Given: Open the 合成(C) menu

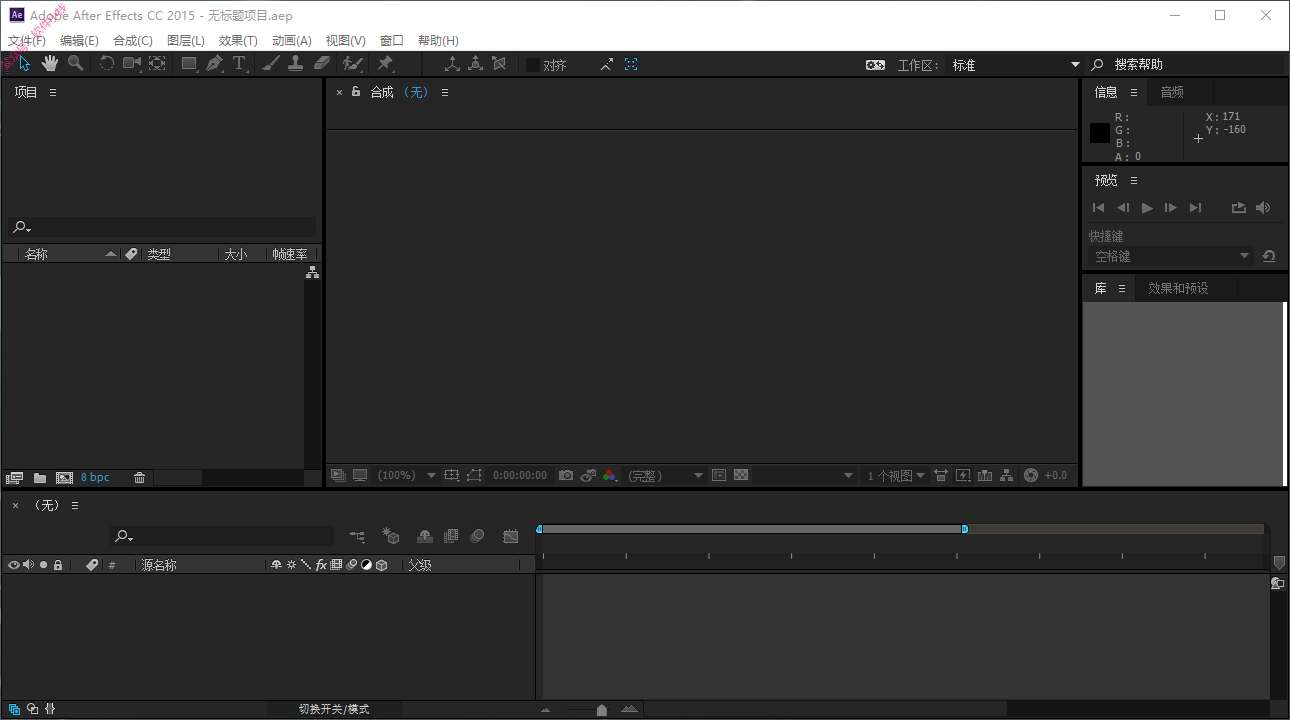Looking at the screenshot, I should tap(133, 41).
